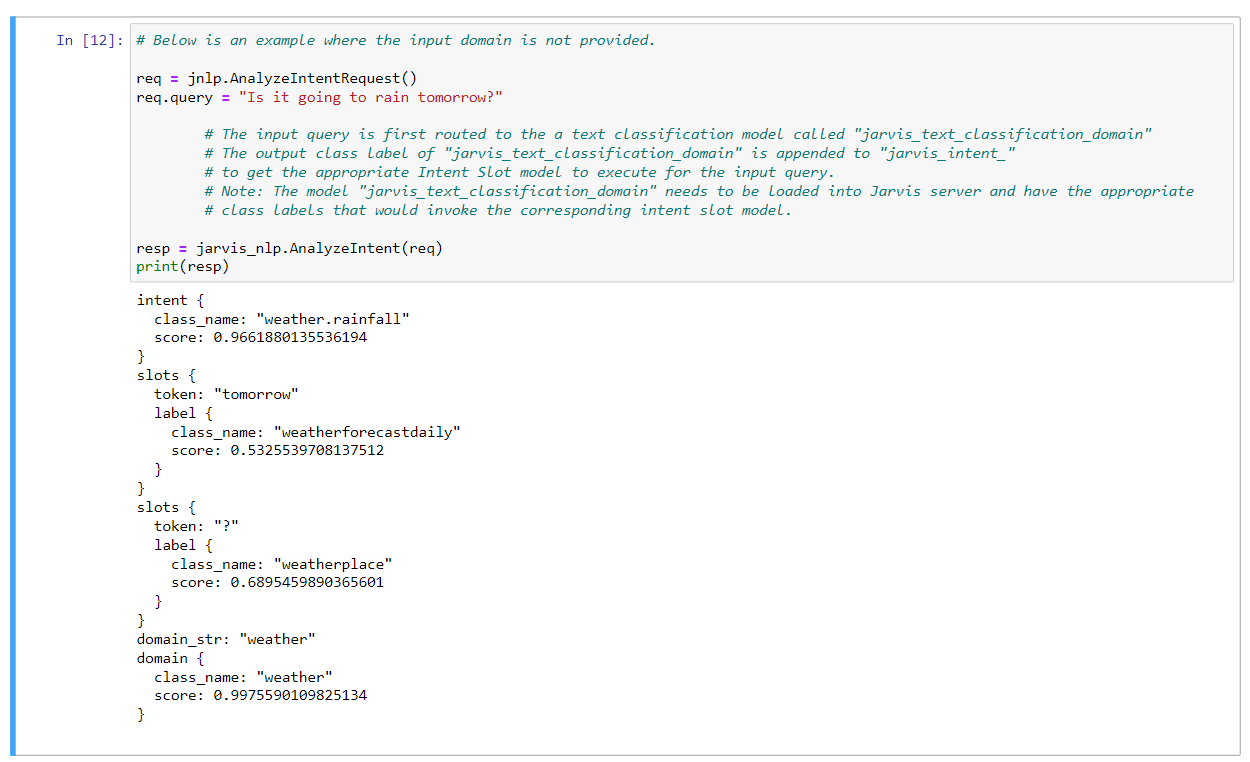Click the token: "tomorrow" output line
Viewport: 1250px width, 762px height.
227,394
